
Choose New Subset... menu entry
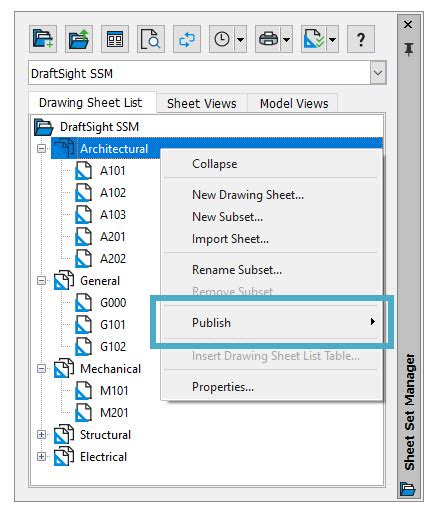pyautogui.click(x=271, y=217)
